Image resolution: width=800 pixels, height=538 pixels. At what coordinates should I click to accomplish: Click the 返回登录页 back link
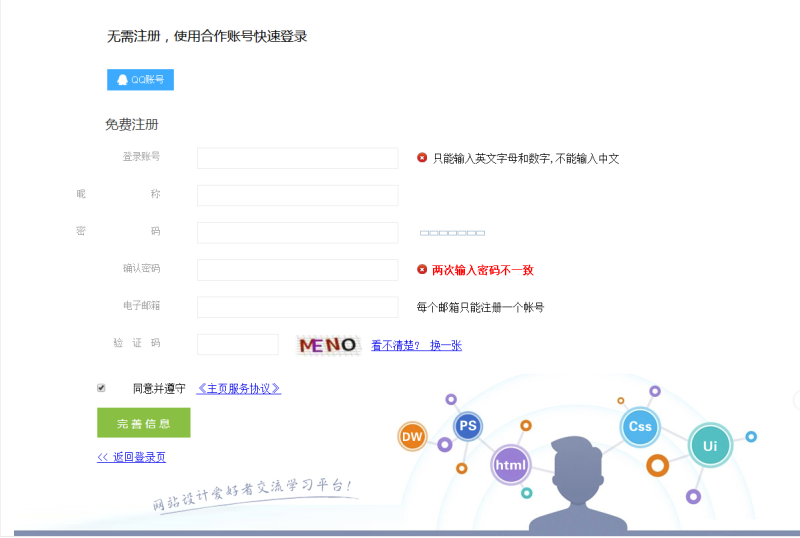coord(131,457)
